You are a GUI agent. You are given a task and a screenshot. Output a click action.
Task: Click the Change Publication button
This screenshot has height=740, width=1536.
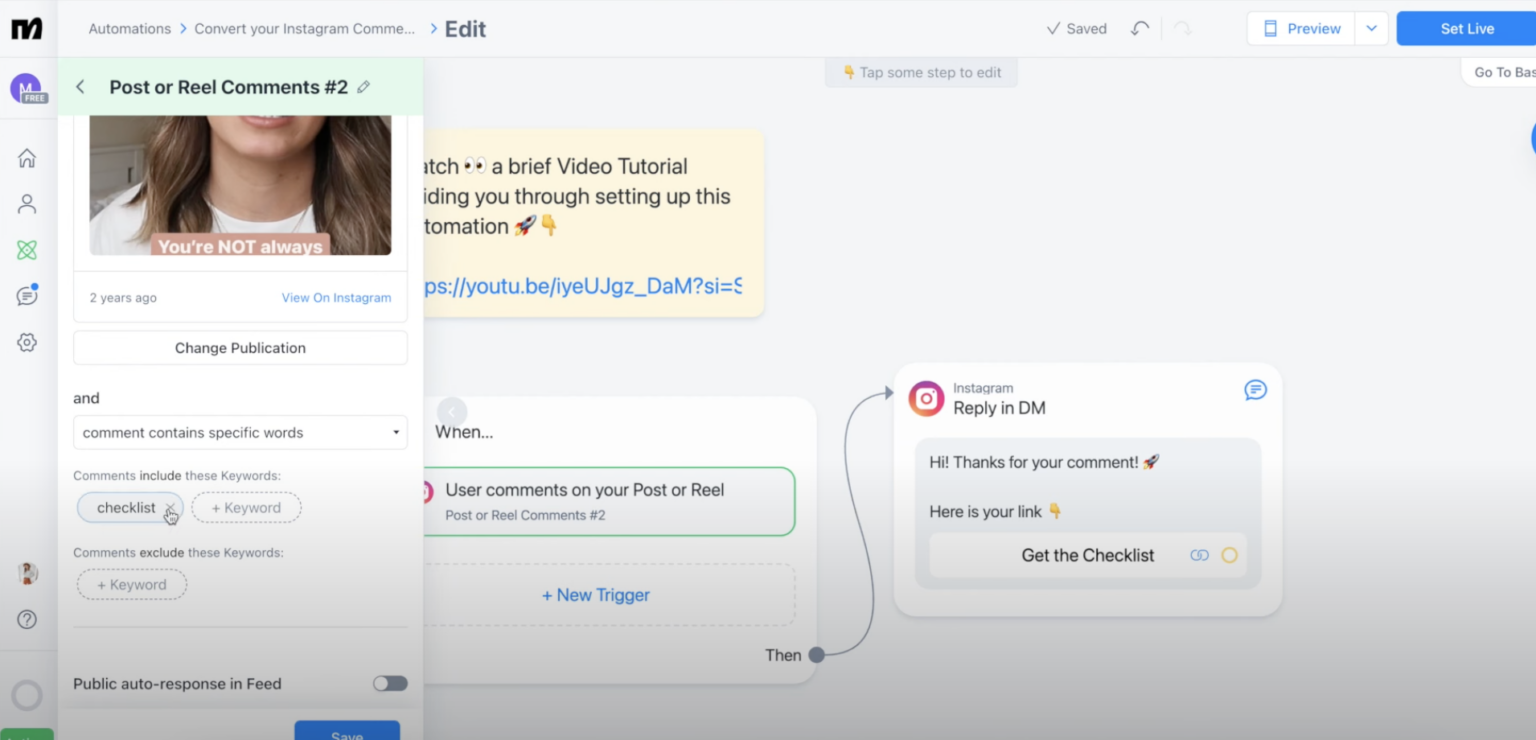coord(240,348)
